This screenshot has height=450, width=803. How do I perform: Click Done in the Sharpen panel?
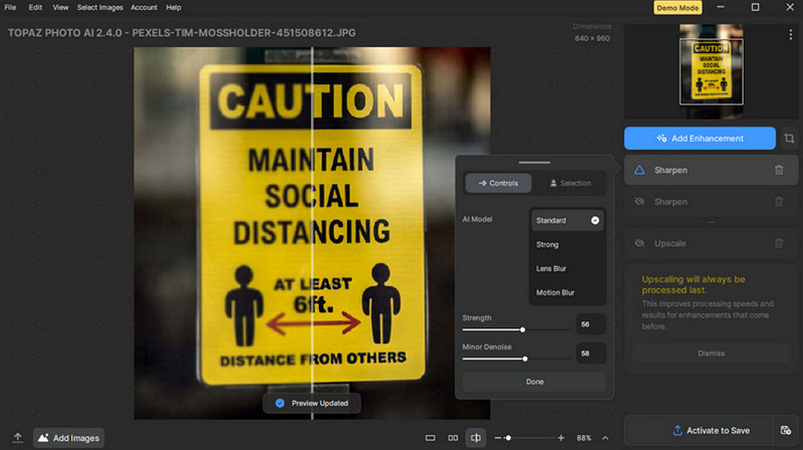tap(534, 381)
